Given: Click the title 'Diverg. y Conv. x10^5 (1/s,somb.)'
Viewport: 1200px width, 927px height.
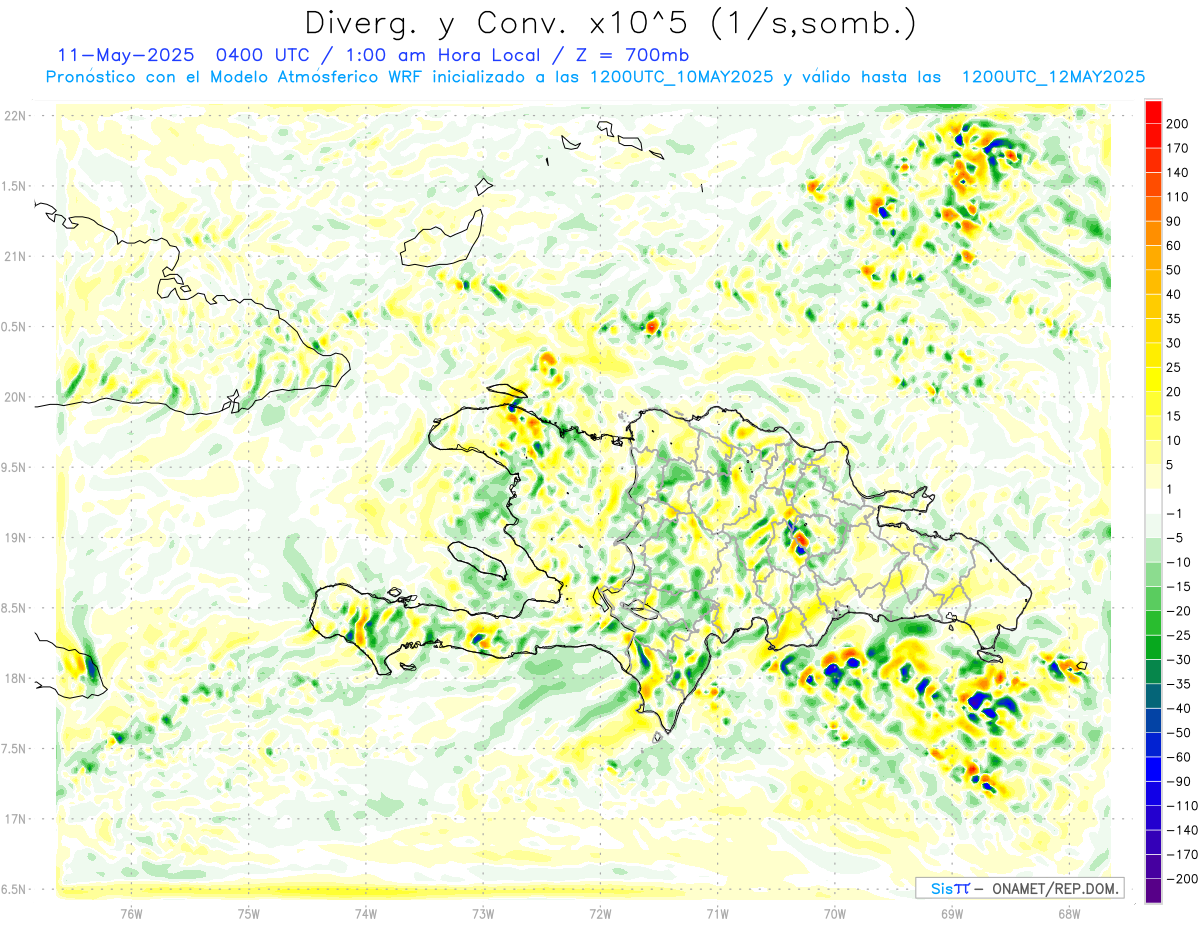Looking at the screenshot, I should (x=610, y=23).
